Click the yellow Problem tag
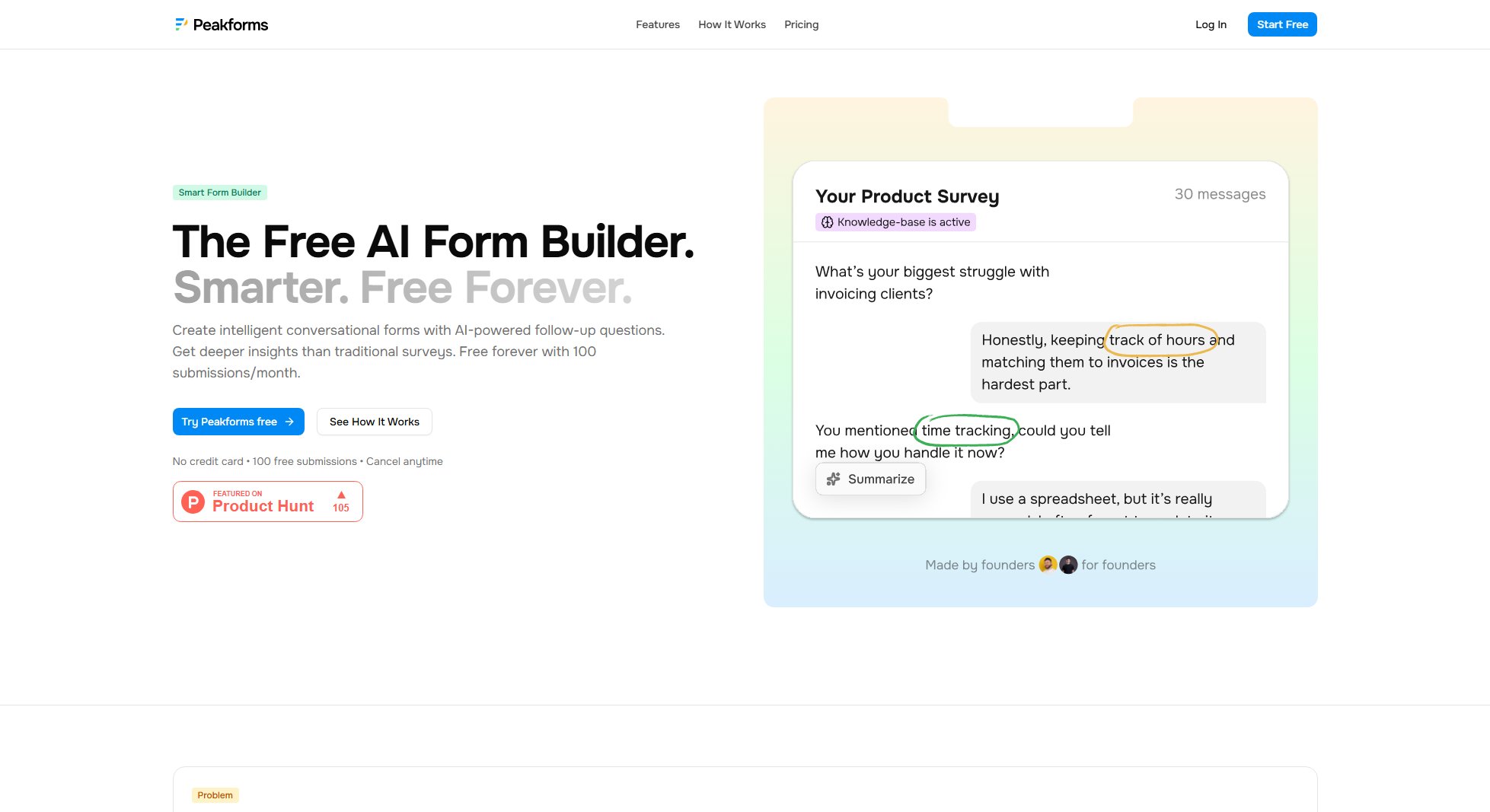1490x812 pixels. coord(215,795)
